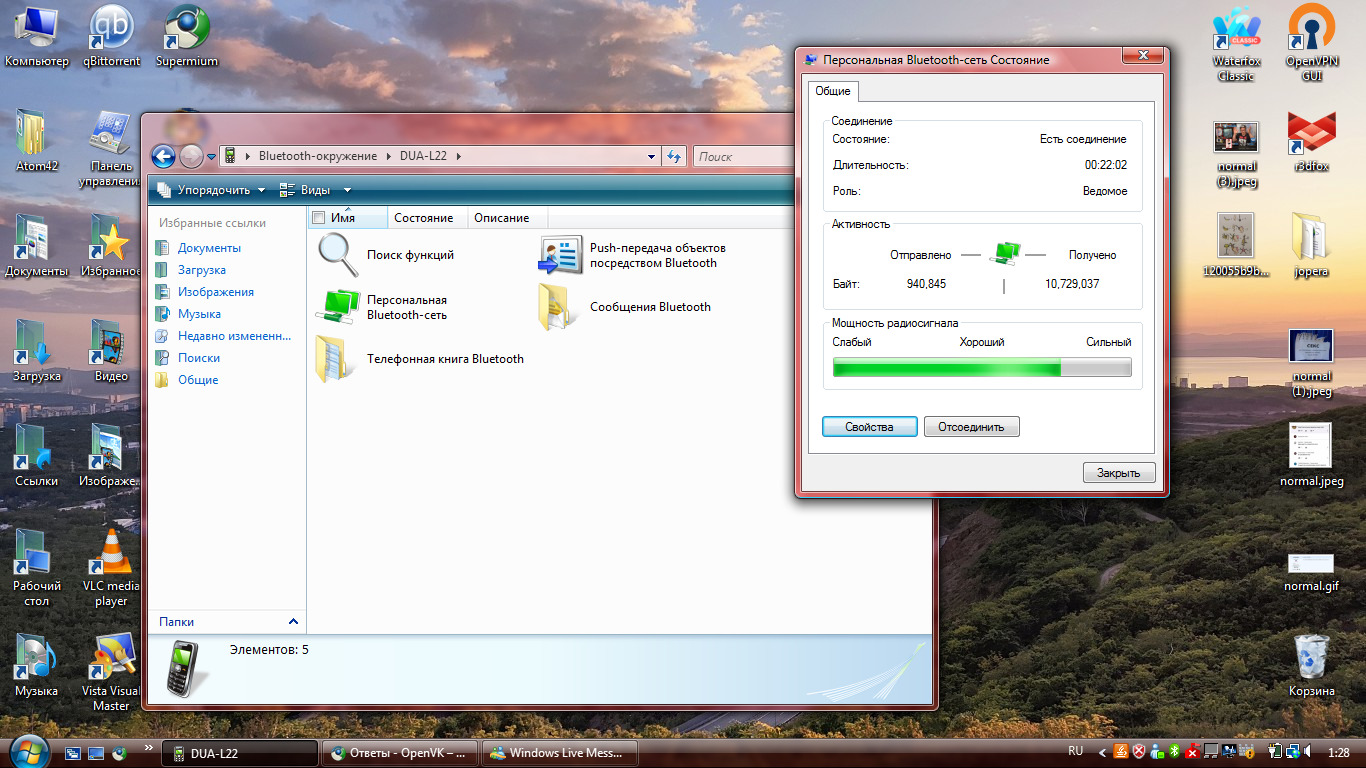Tick the select-all checkbox beside Имя

tap(319, 218)
